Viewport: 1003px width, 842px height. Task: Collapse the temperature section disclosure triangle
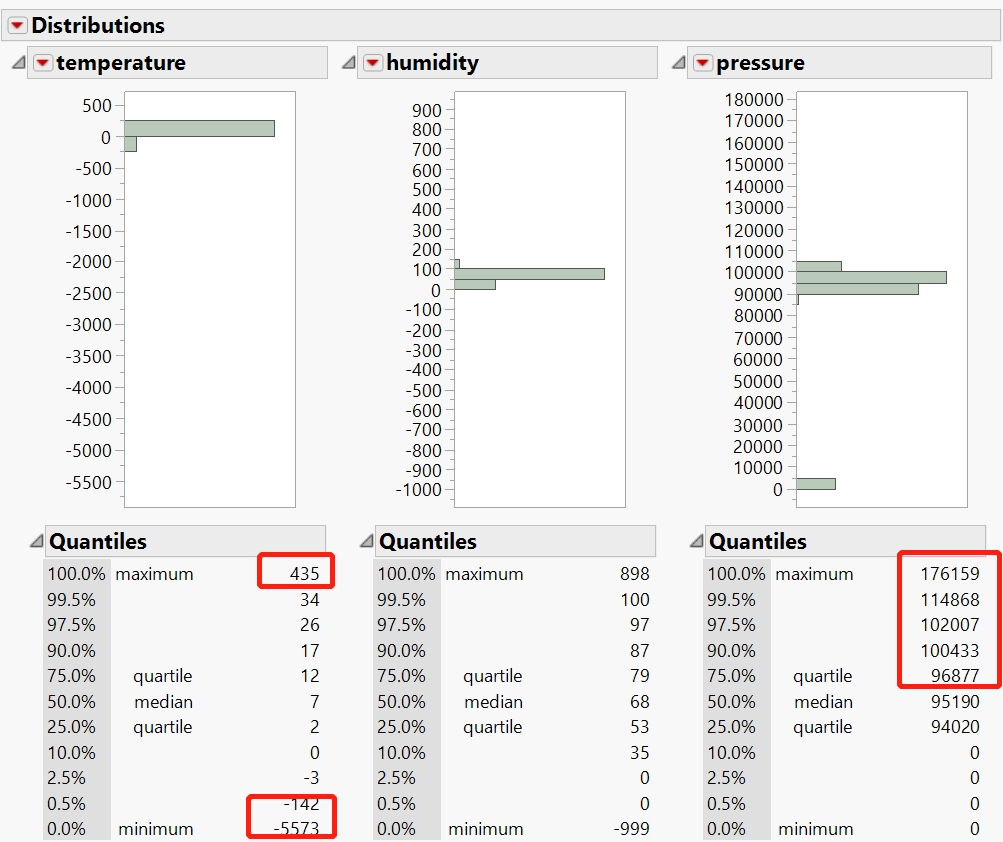click(19, 62)
